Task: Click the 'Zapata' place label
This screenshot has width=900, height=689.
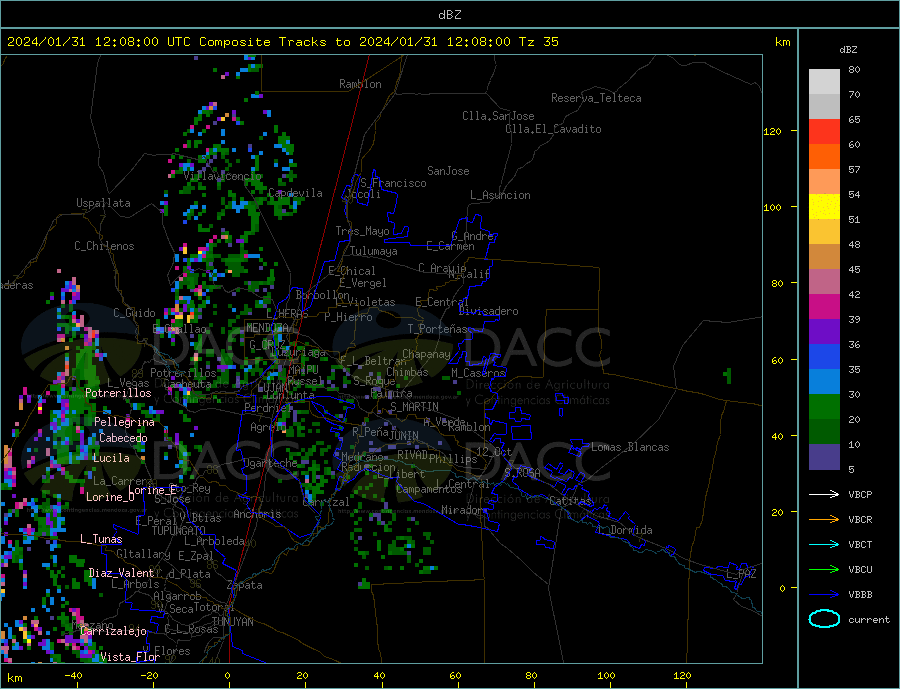Action: [x=245, y=585]
